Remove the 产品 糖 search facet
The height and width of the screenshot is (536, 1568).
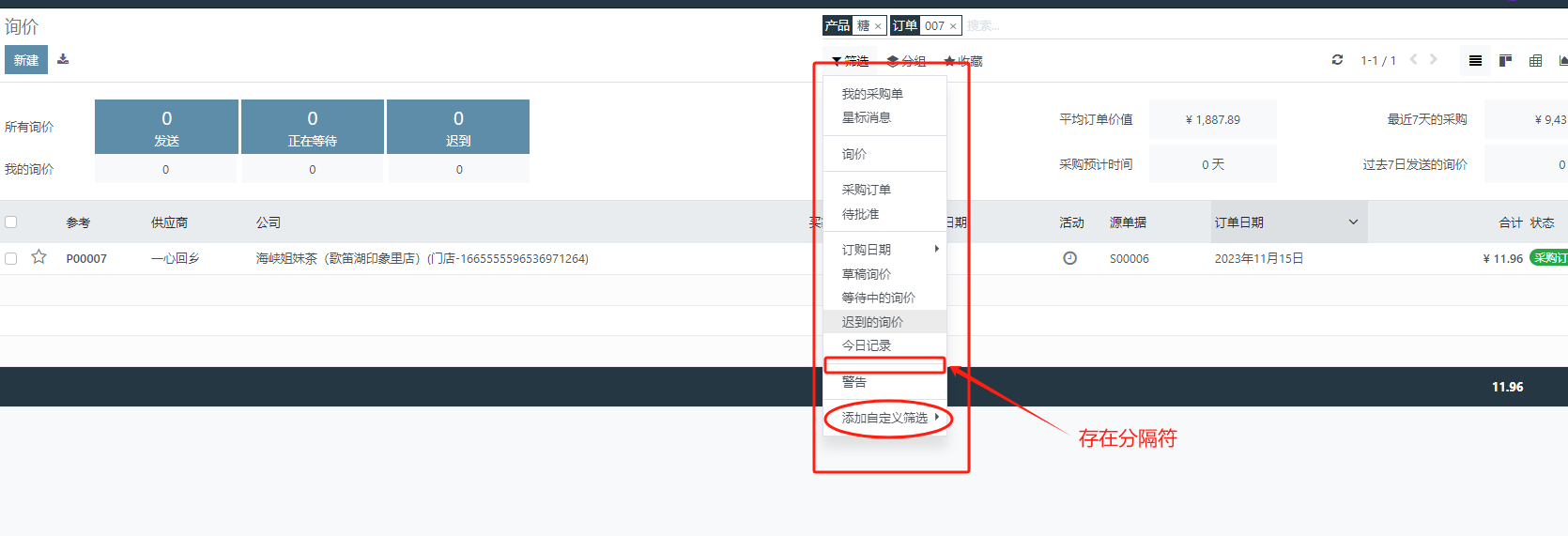[878, 26]
